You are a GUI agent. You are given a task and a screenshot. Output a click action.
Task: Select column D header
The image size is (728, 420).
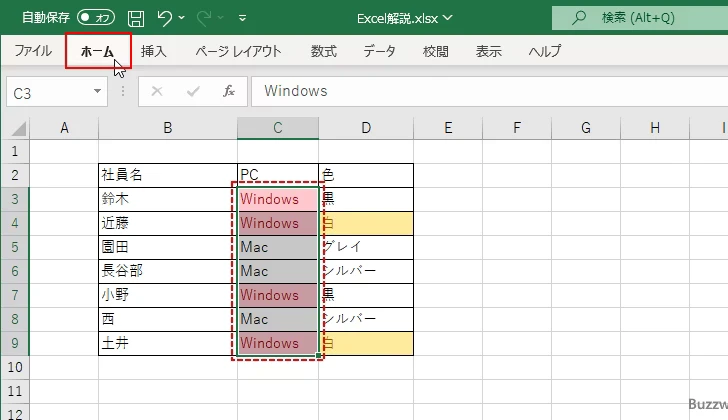(x=366, y=128)
